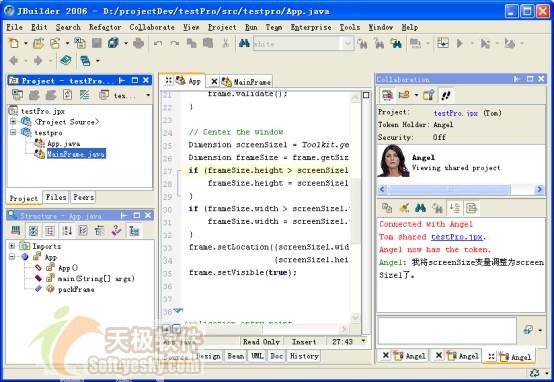The image size is (554, 382).
Task: Expand the Project Source node
Action: pyautogui.click(x=13, y=122)
